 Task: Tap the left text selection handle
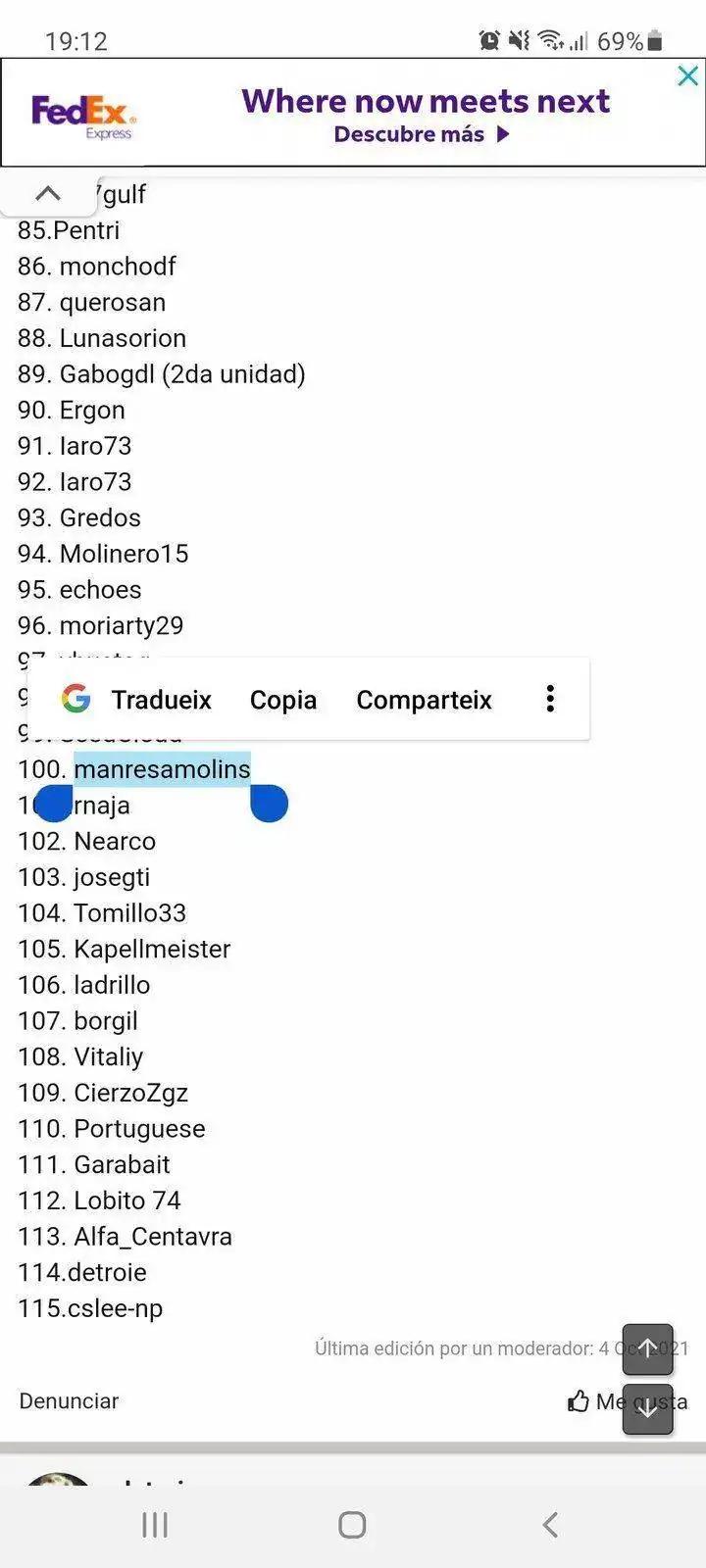pyautogui.click(x=54, y=804)
